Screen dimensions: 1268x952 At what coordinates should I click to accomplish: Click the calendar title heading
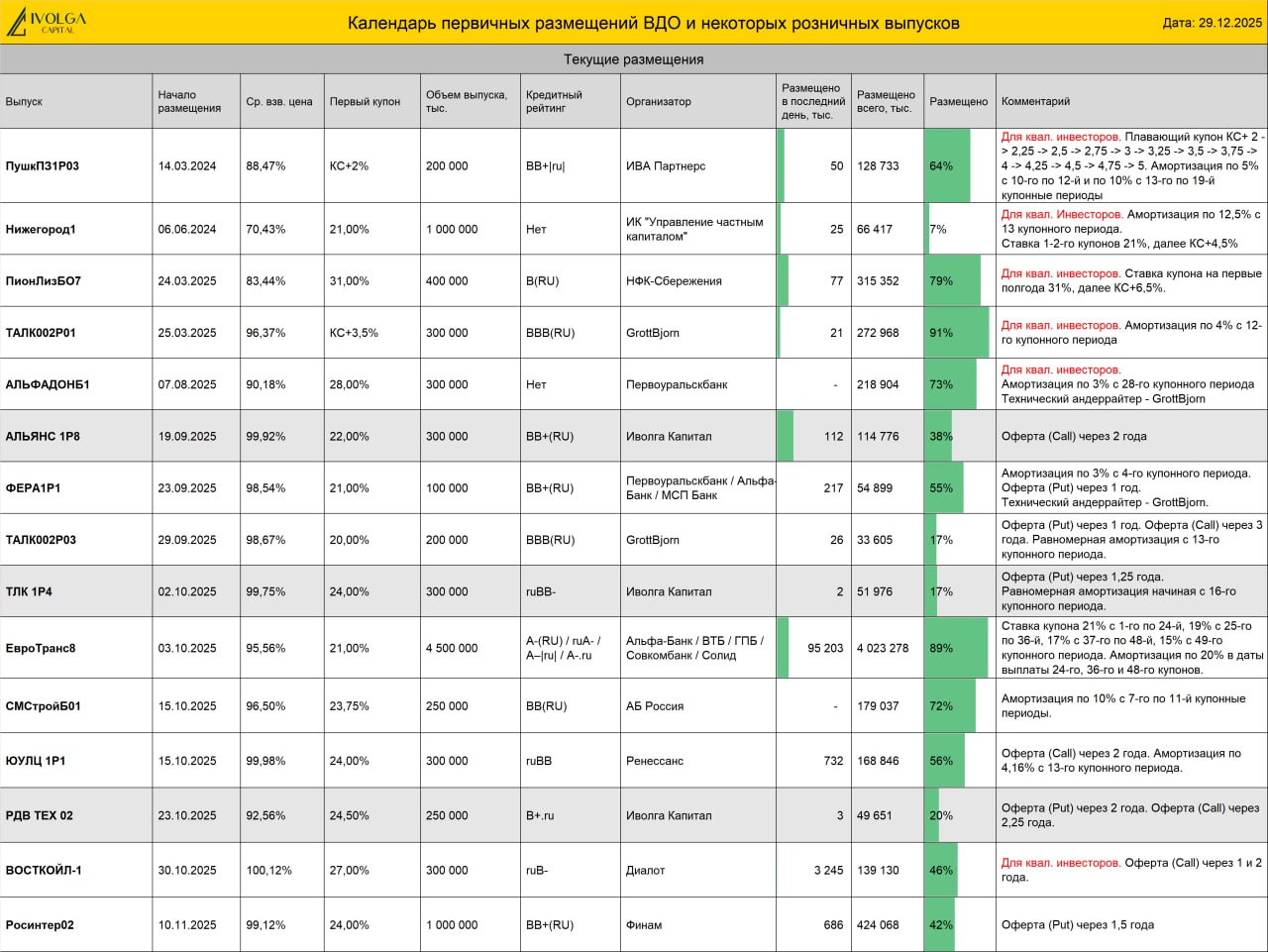point(653,23)
